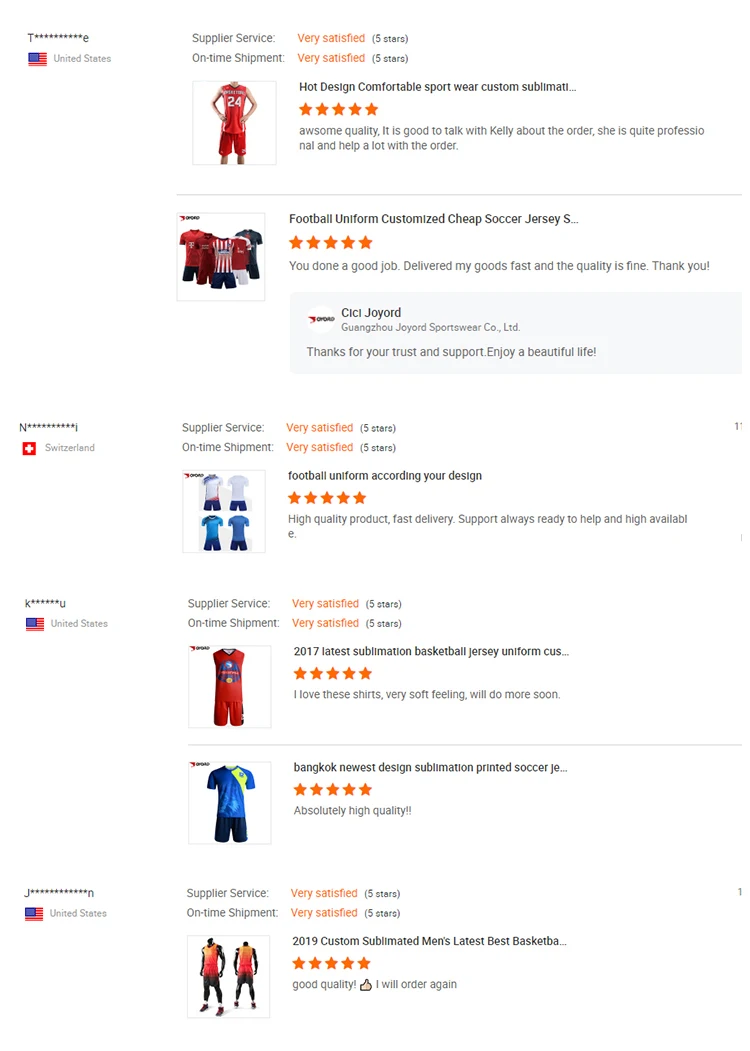Image resolution: width=750 pixels, height=1051 pixels.
Task: Open white and blue football uniform thumbnail
Action: (224, 511)
